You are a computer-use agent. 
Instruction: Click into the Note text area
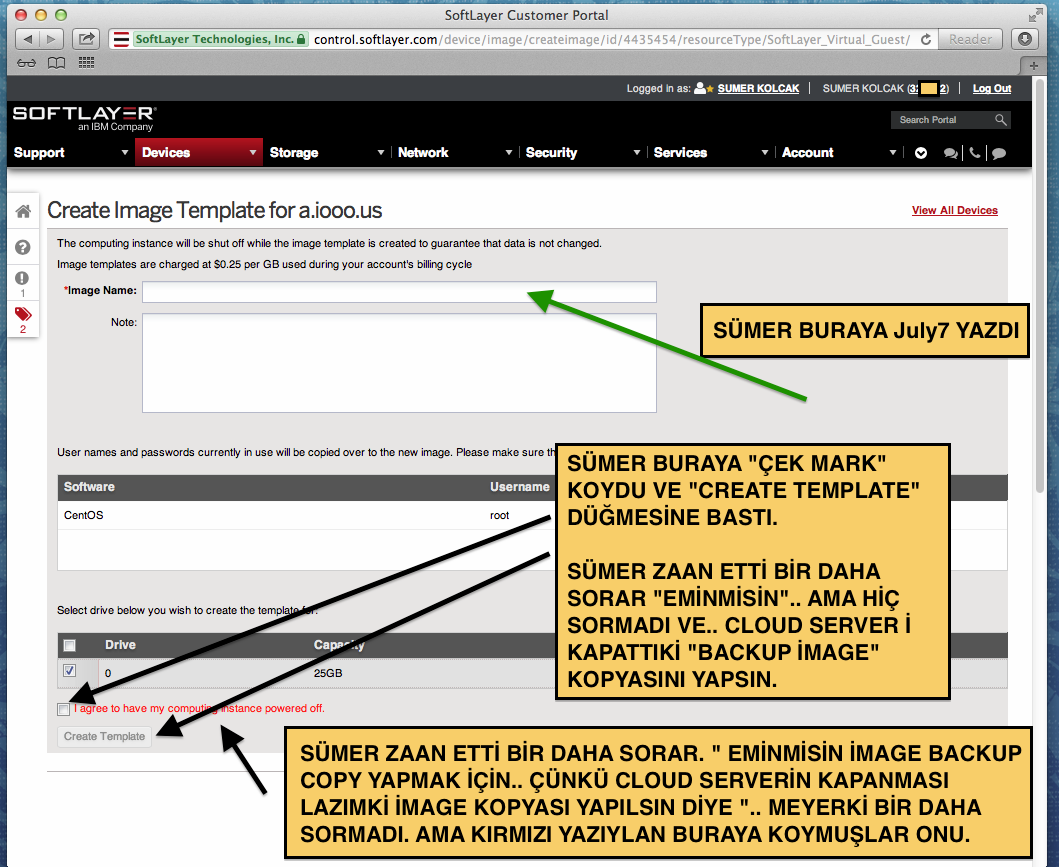pyautogui.click(x=399, y=363)
